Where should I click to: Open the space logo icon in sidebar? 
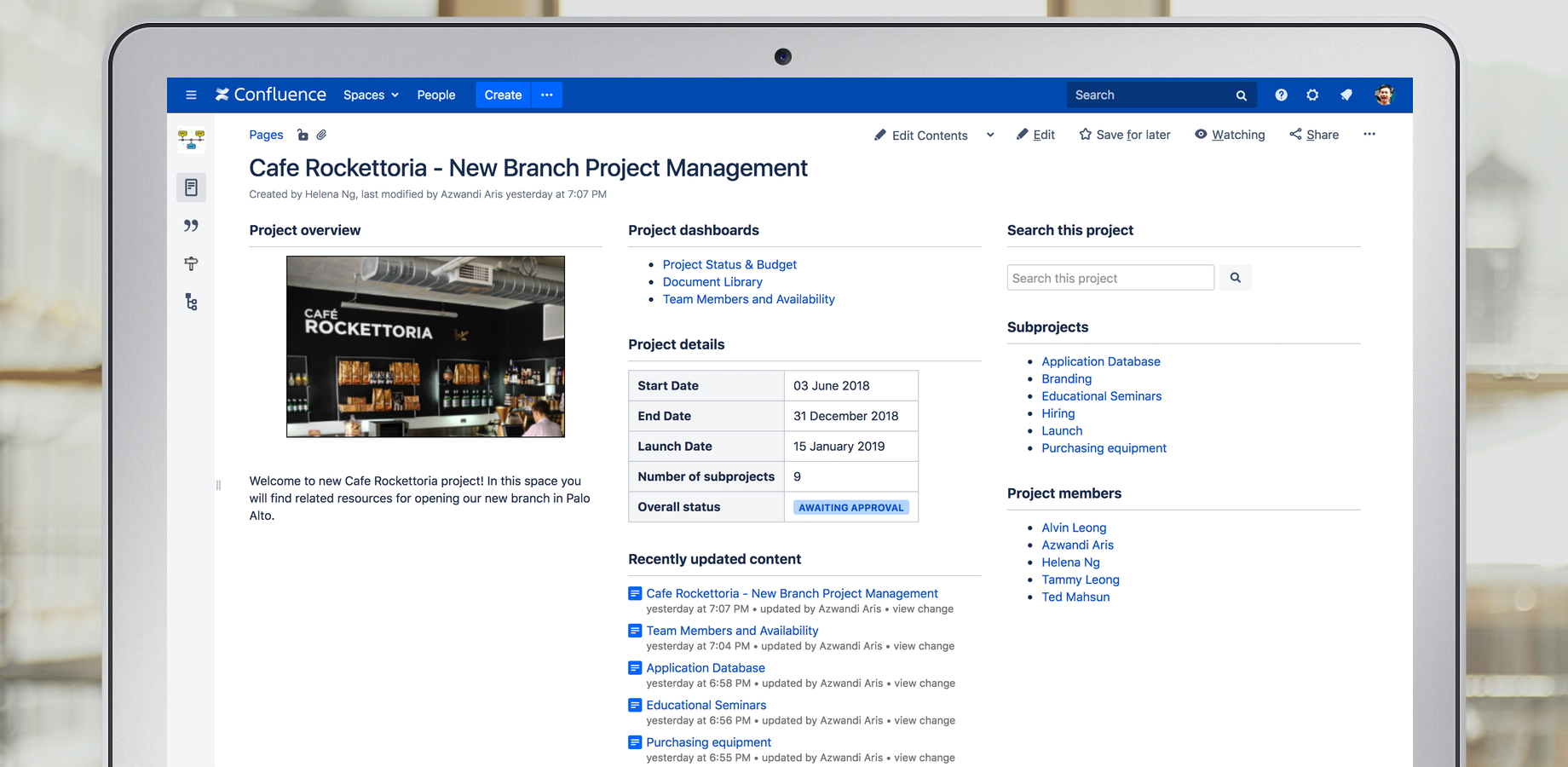click(x=191, y=139)
